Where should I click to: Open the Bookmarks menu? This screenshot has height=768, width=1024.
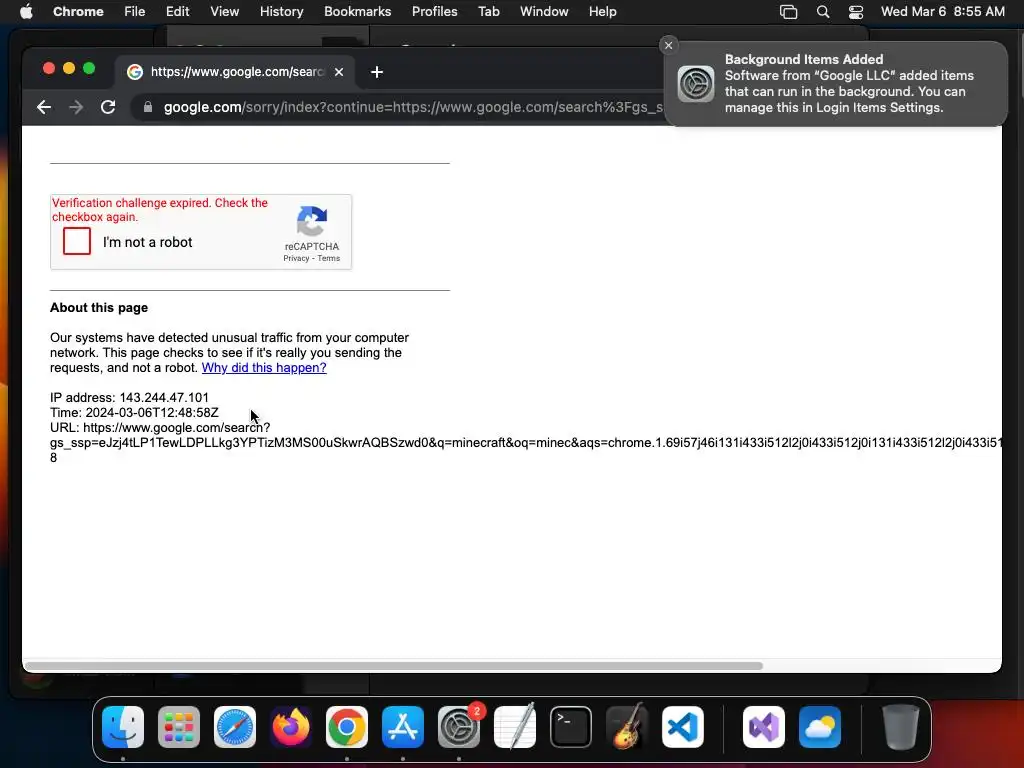(357, 12)
